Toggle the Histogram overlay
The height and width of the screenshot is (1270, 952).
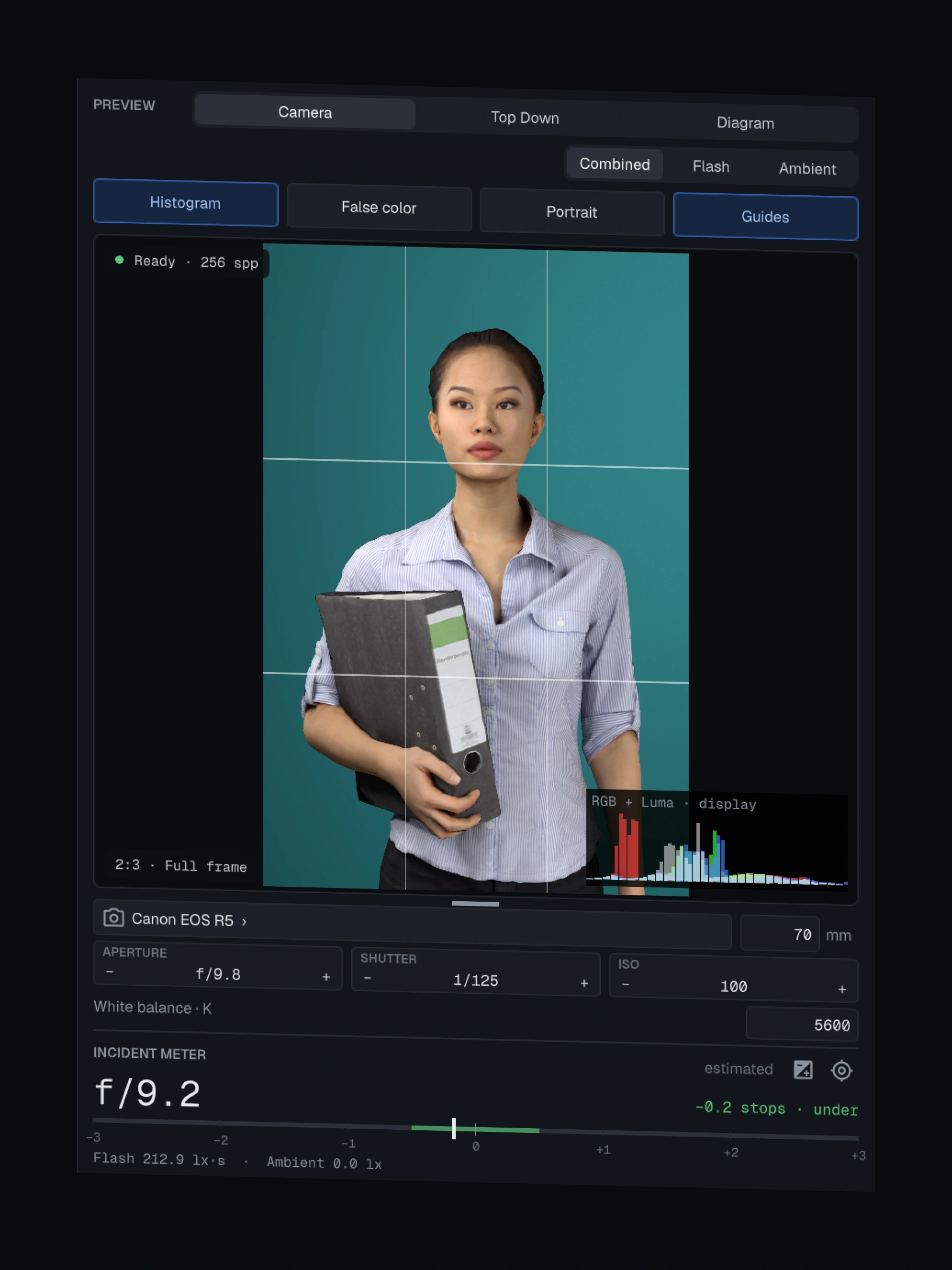click(185, 203)
